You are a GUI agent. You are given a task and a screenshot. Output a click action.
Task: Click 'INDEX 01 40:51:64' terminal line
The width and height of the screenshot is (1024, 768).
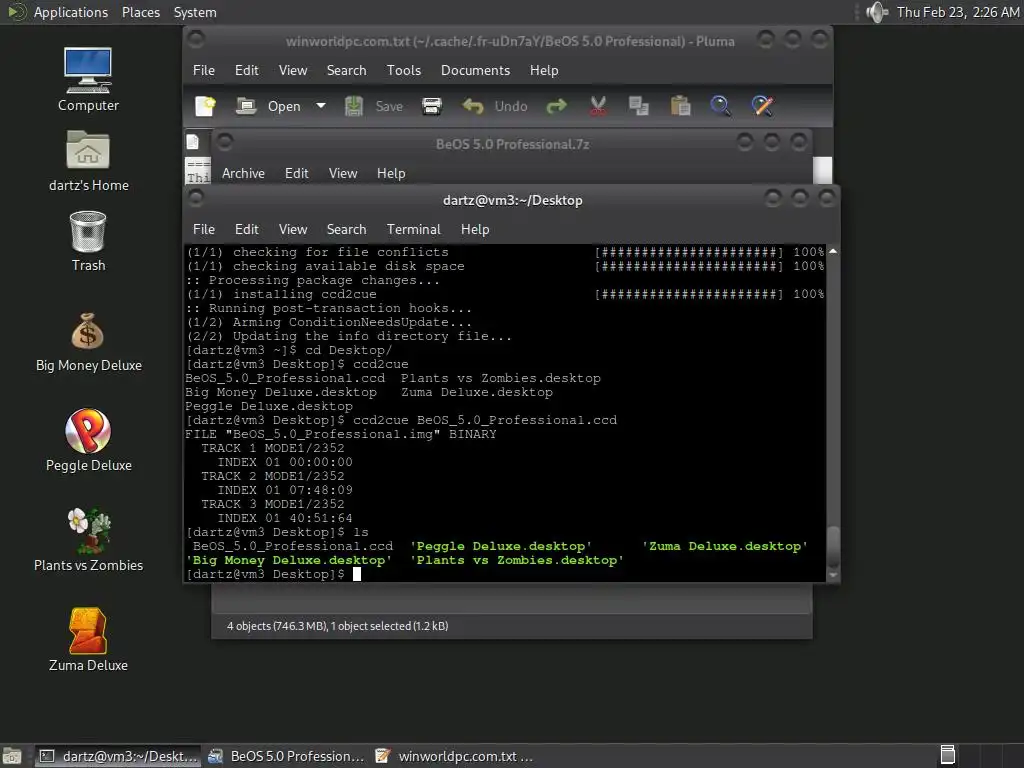[285, 518]
